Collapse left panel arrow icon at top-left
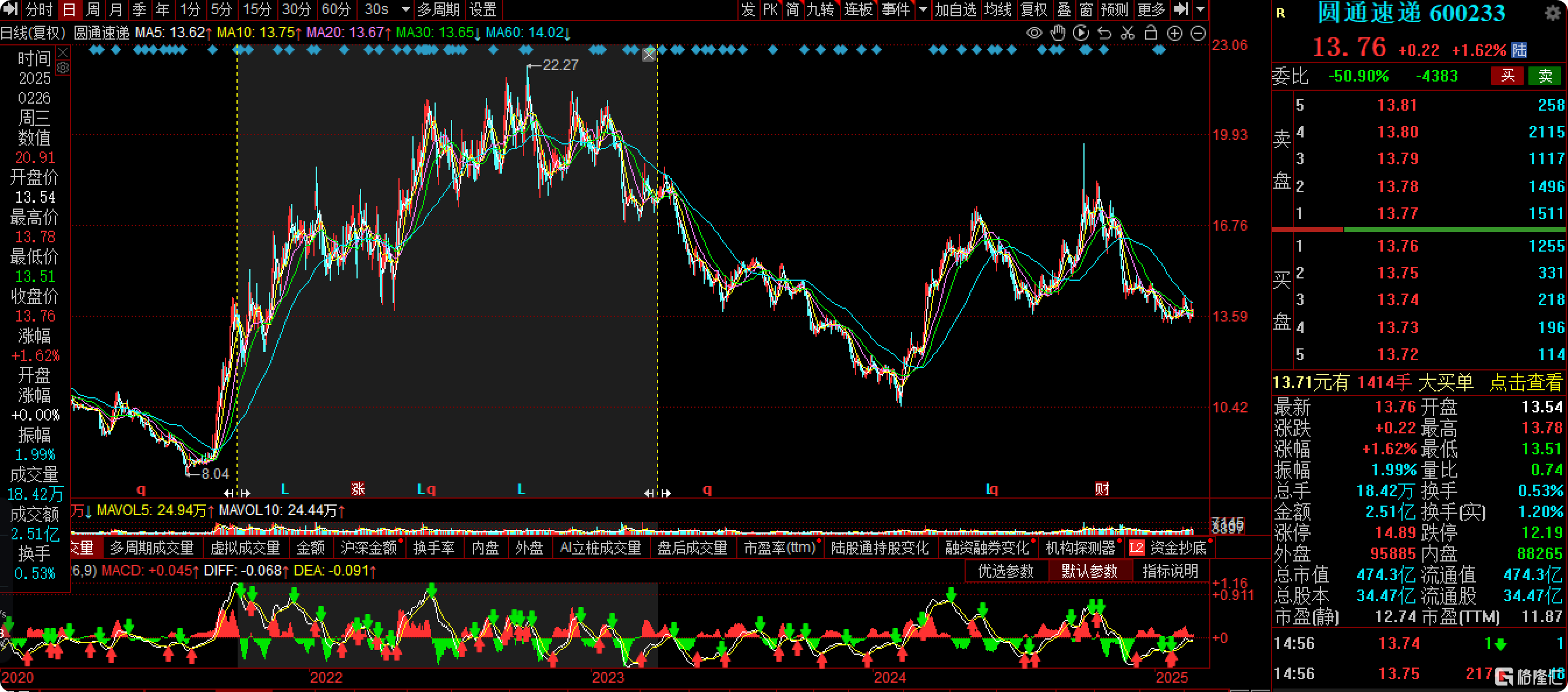1568x692 pixels. pos(11,9)
